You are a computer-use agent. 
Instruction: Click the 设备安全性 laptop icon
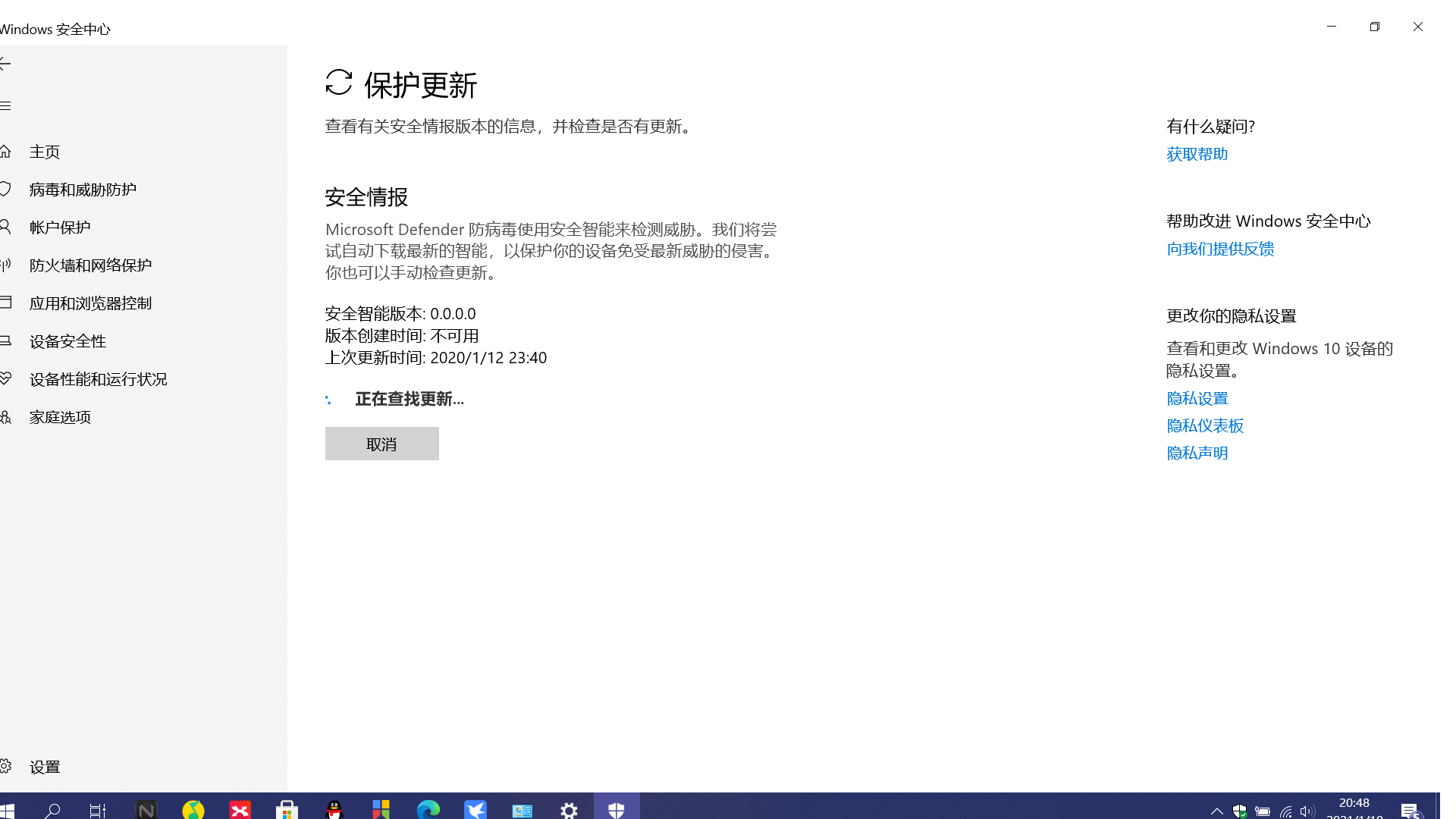(x=5, y=340)
